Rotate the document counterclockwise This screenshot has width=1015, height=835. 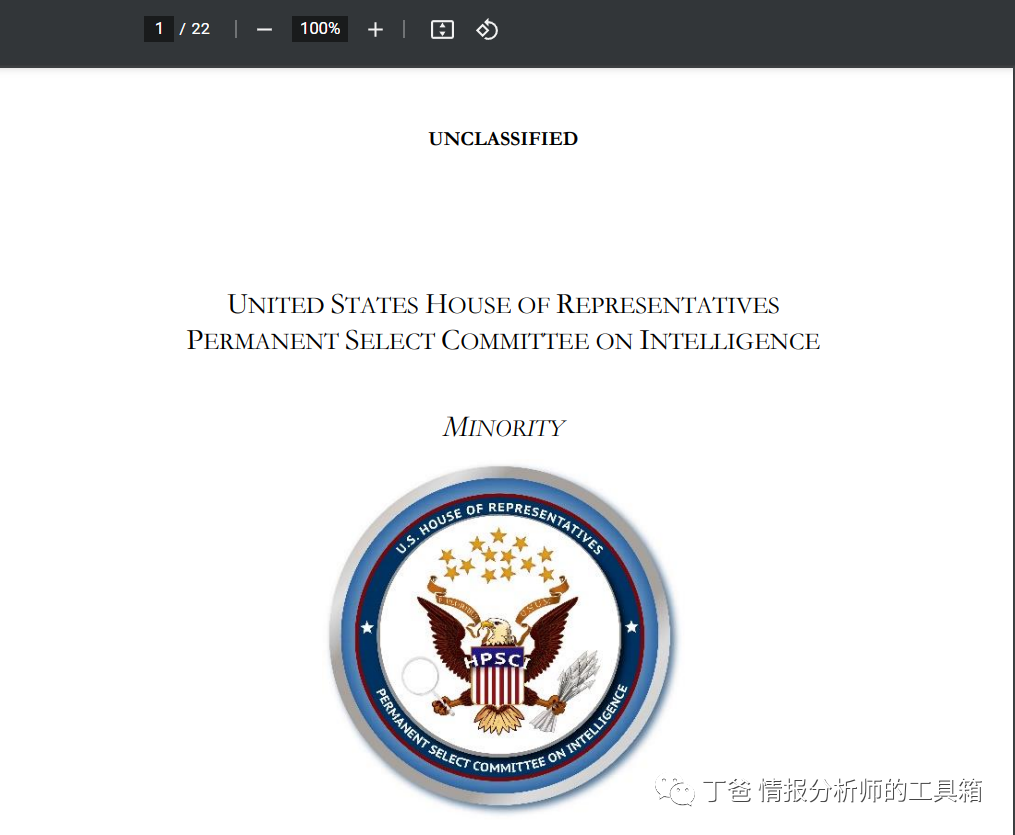coord(487,30)
